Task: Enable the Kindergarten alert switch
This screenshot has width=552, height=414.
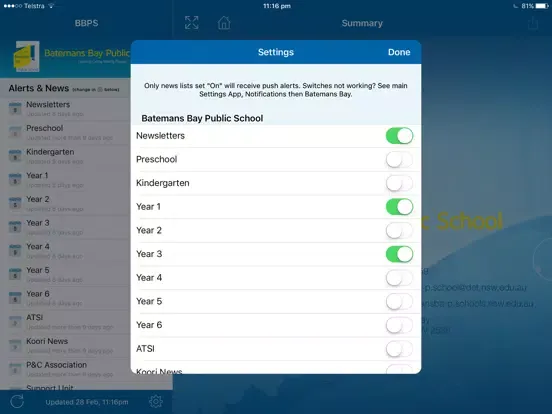Action: (x=399, y=183)
